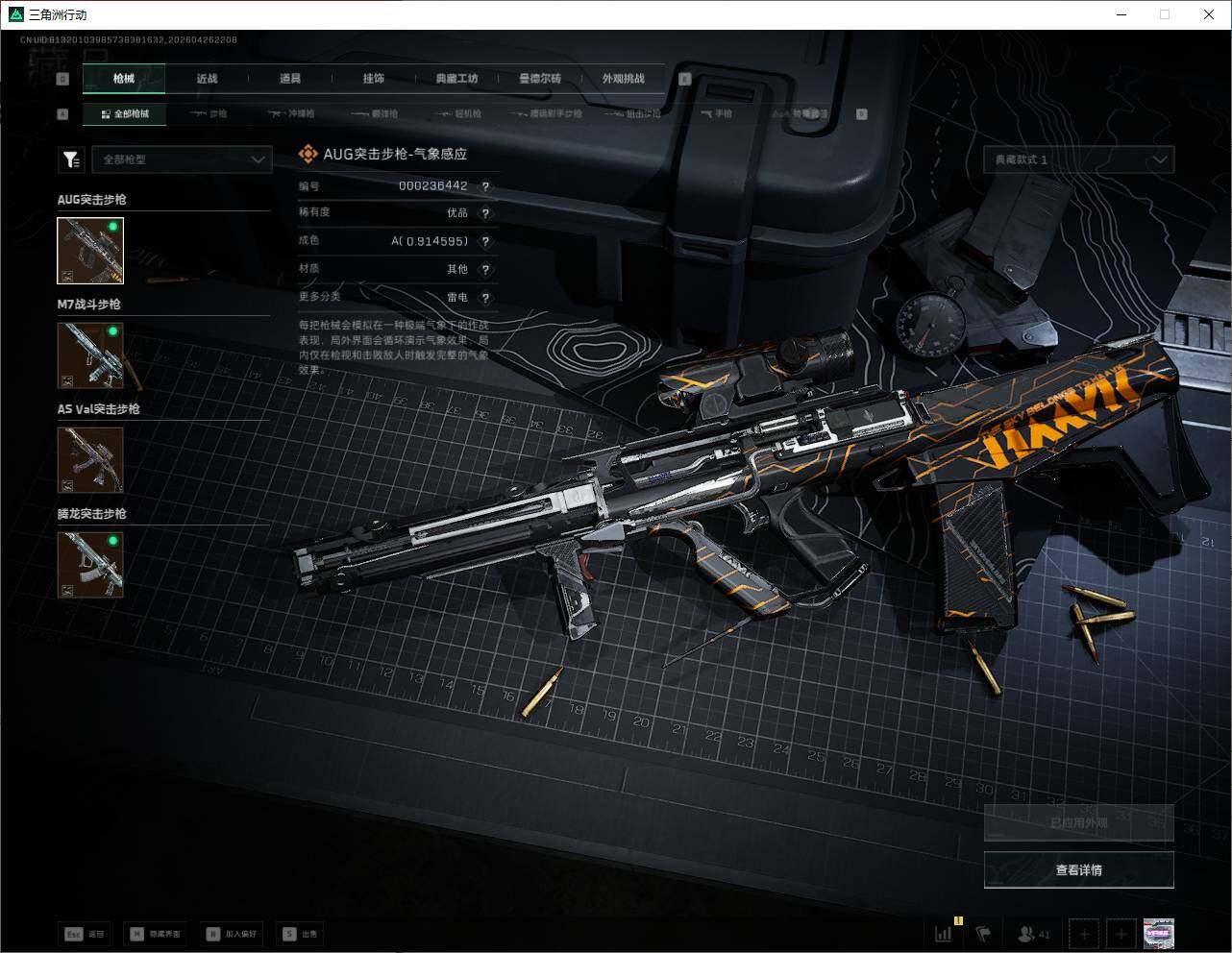Click the S 出售 key hint
Screen dimensions: 1232x953
click(x=300, y=934)
